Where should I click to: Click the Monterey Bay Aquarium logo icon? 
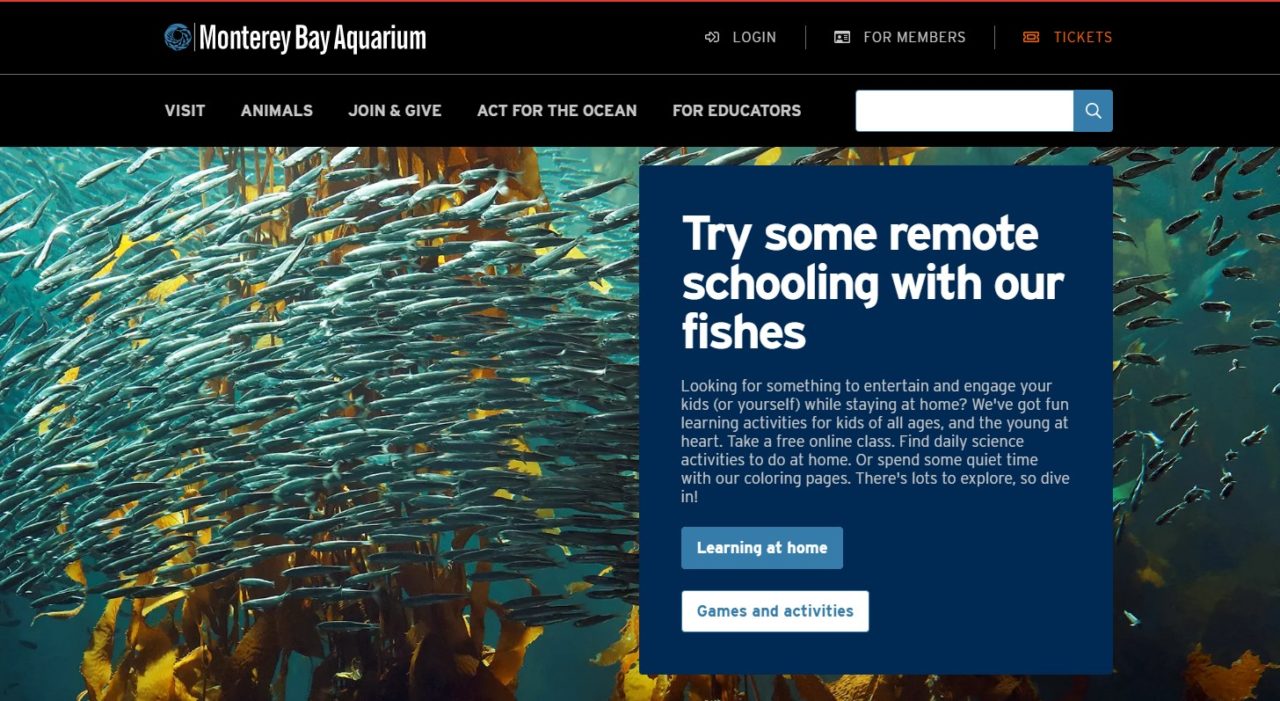pyautogui.click(x=178, y=37)
